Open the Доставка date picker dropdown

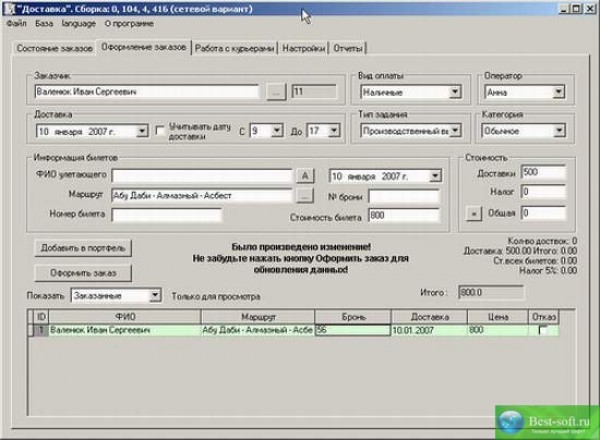click(142, 131)
